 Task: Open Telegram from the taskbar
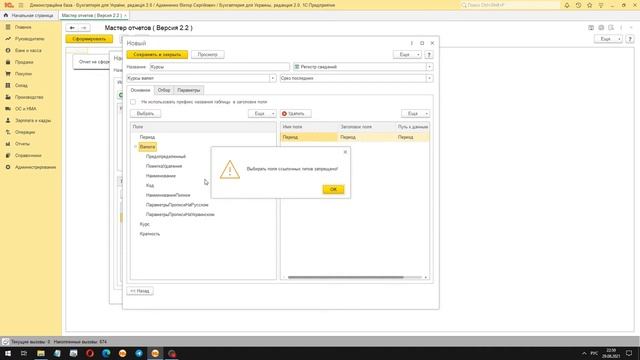tap(139, 353)
